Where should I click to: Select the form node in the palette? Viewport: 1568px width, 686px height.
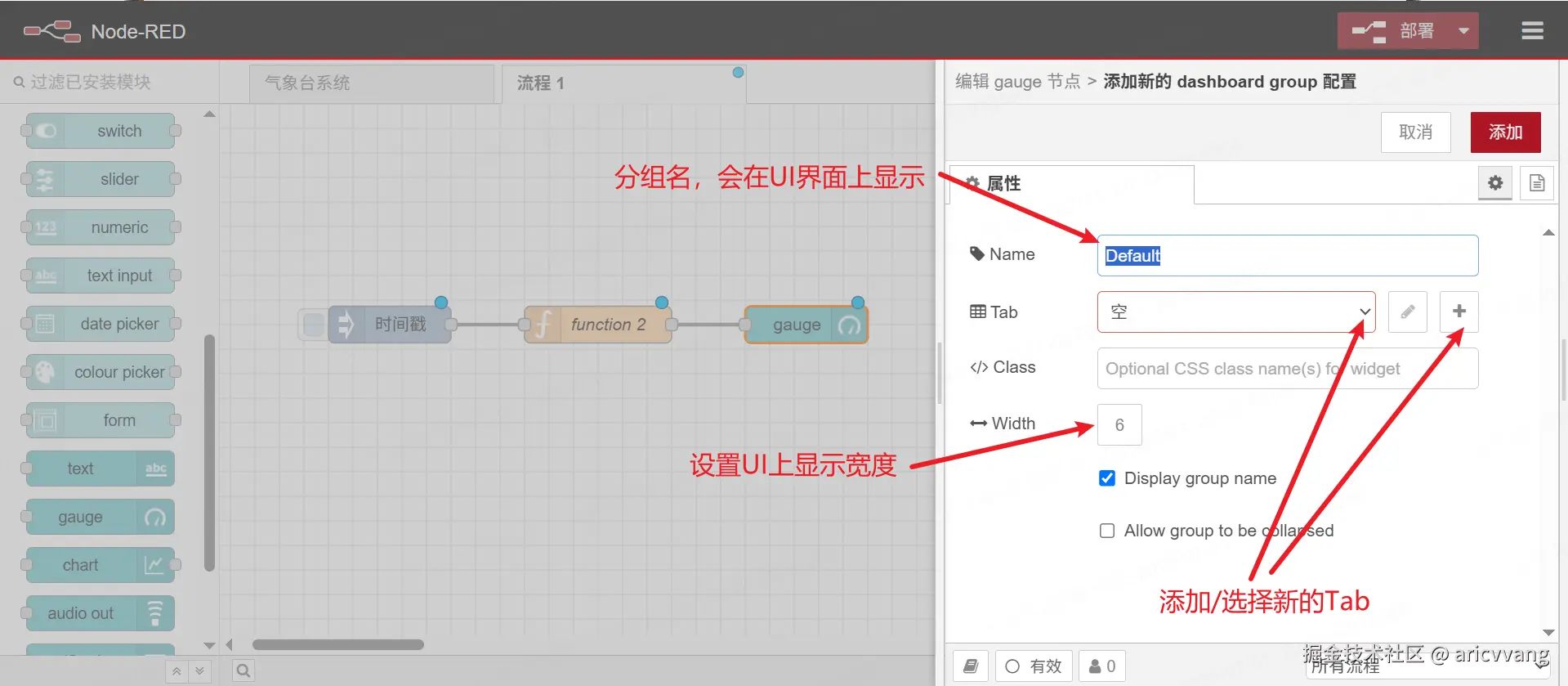click(x=101, y=420)
